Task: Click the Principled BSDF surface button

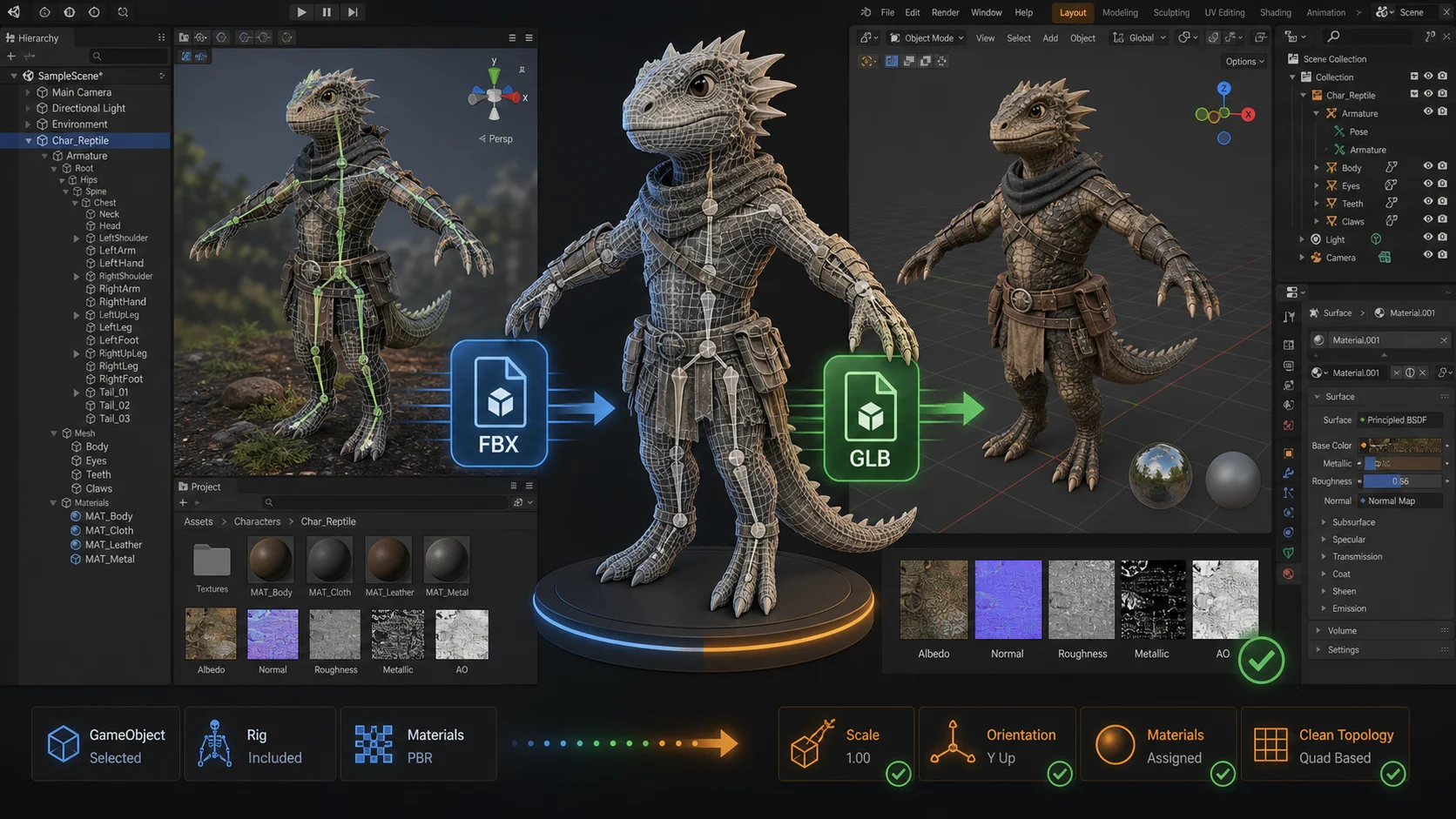Action: click(x=1399, y=420)
